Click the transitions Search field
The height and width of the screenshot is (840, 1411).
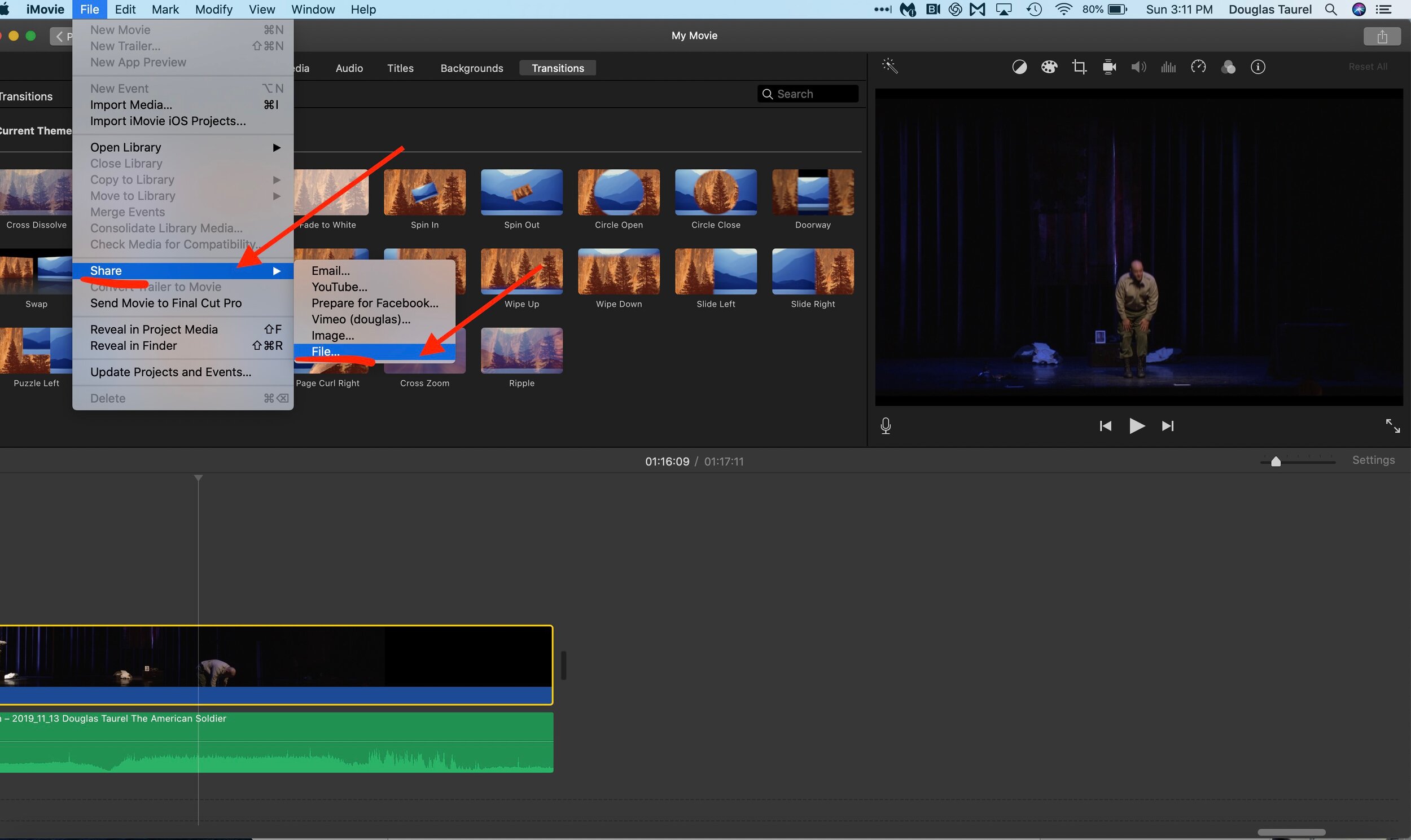pos(808,94)
